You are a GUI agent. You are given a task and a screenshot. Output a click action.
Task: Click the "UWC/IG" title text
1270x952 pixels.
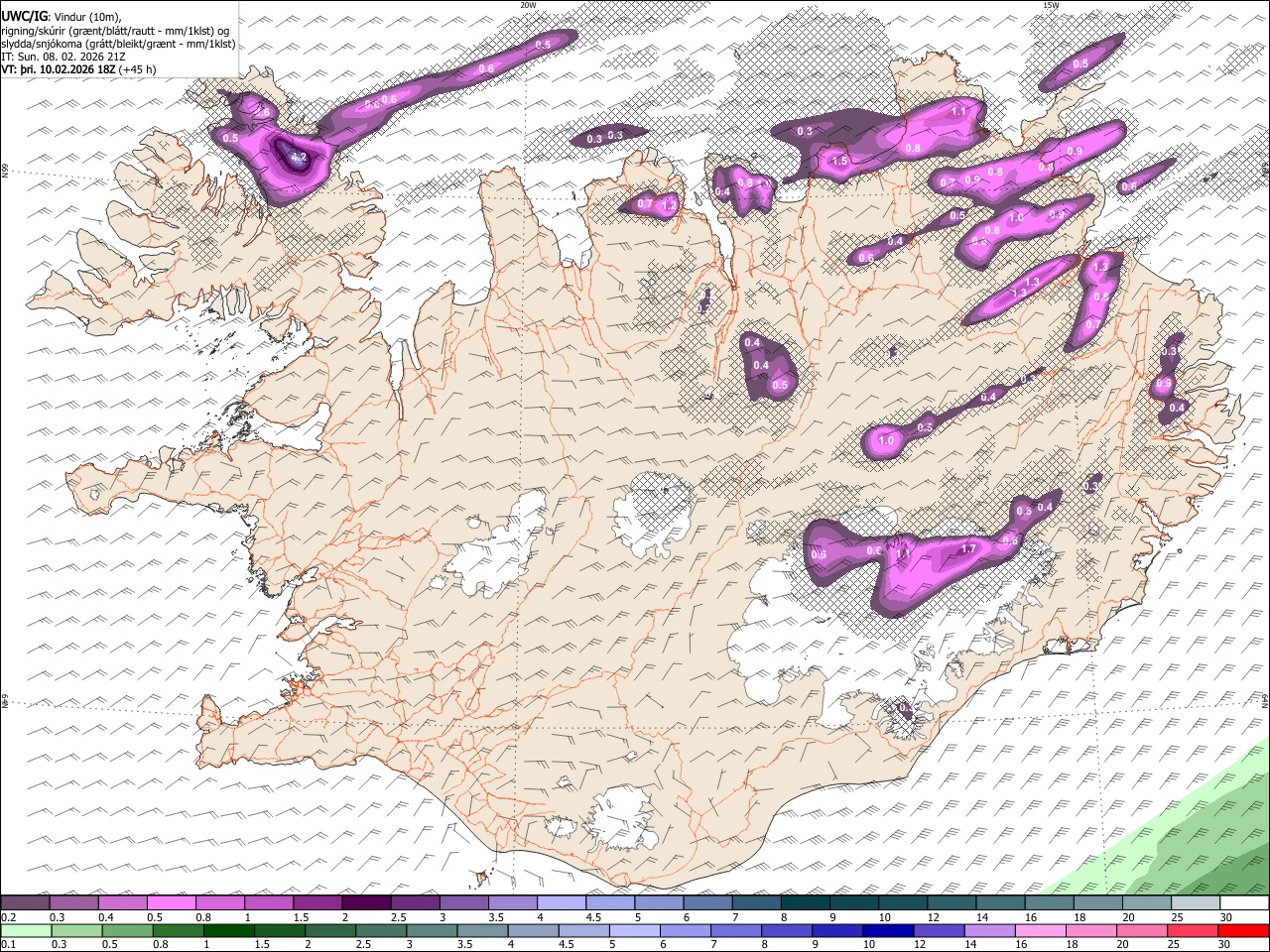(x=23, y=17)
